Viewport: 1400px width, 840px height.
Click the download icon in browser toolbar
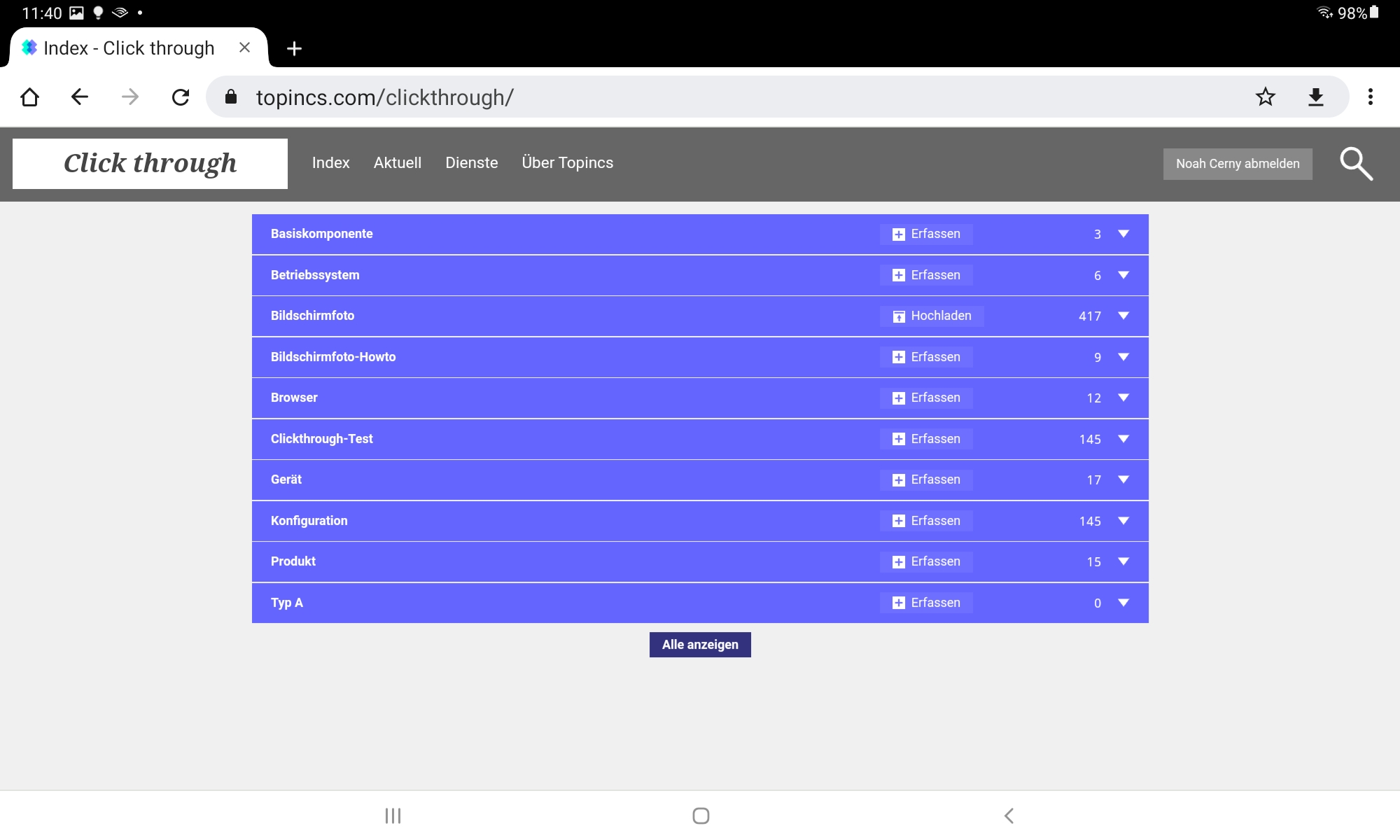point(1317,97)
